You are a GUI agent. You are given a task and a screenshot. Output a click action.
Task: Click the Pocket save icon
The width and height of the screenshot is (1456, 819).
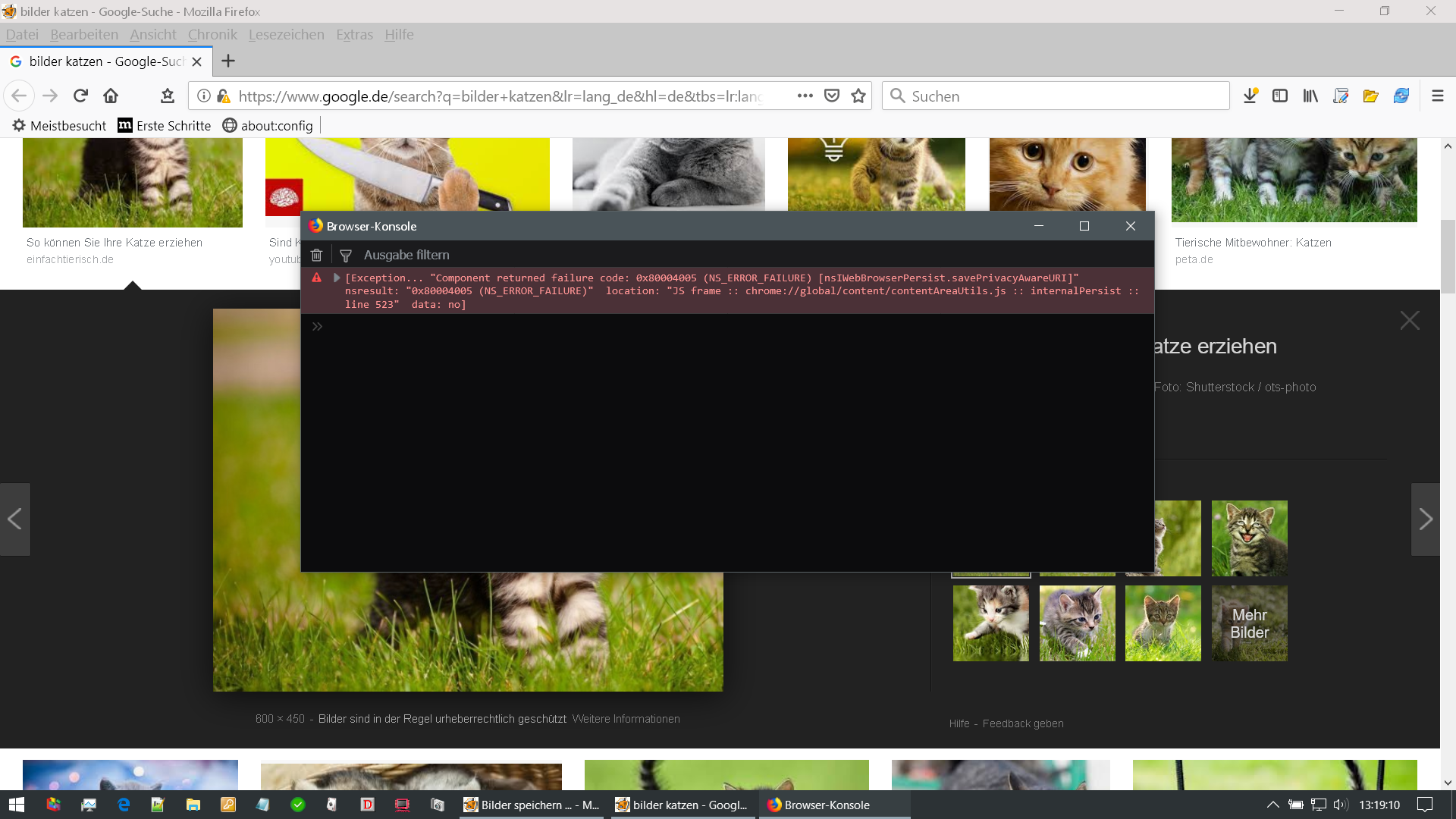point(832,96)
